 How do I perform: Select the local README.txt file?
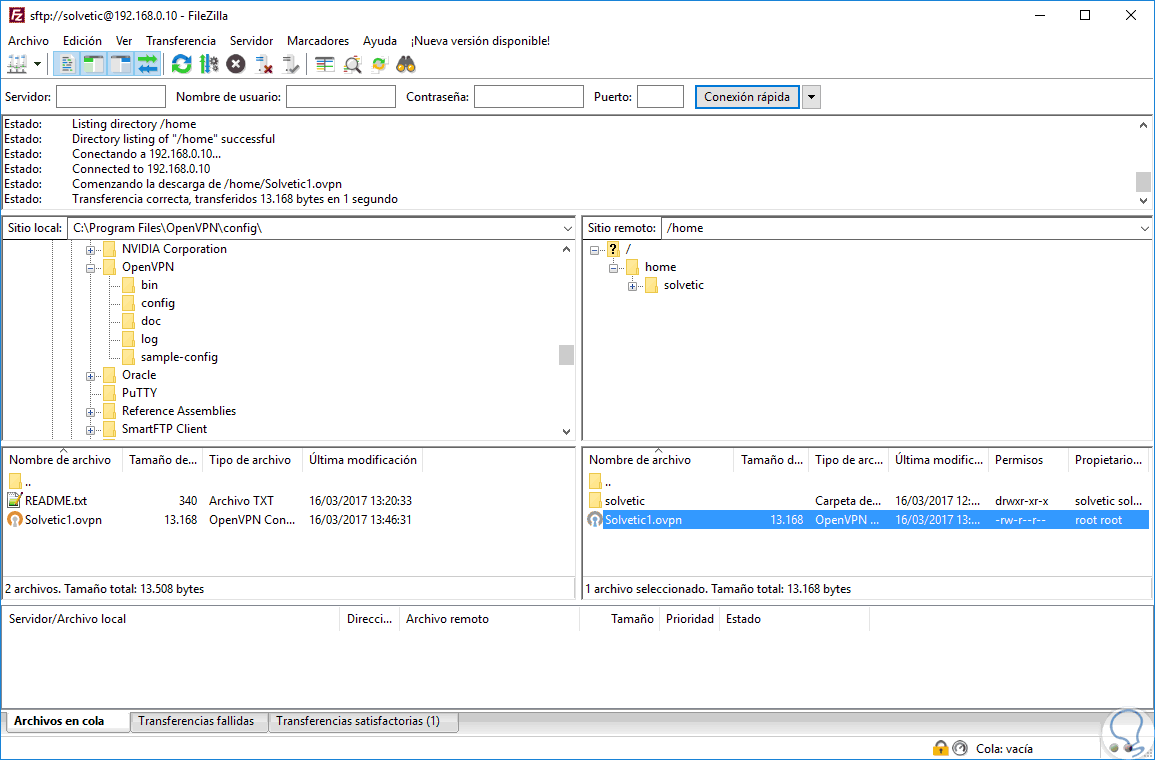coord(56,501)
